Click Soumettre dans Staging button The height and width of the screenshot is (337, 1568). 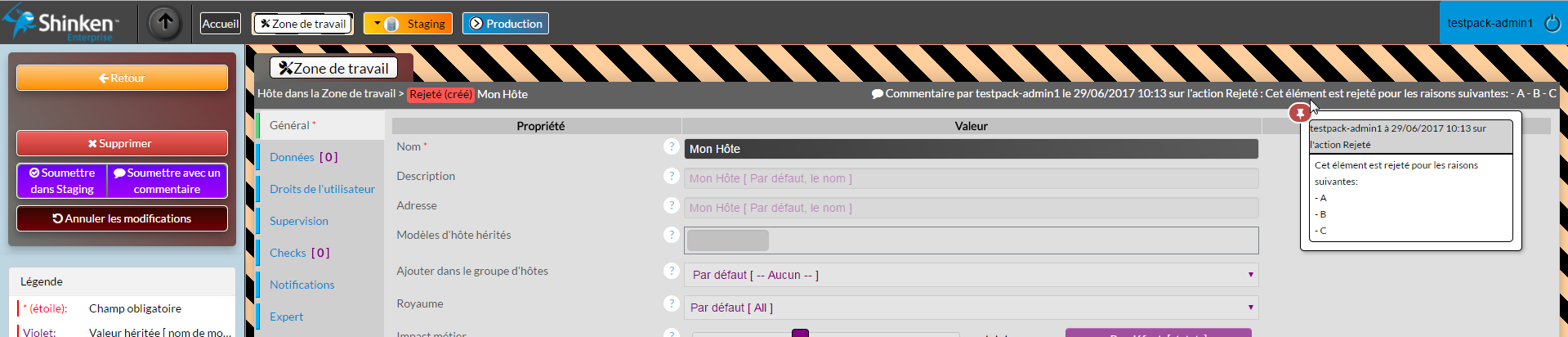tap(62, 181)
